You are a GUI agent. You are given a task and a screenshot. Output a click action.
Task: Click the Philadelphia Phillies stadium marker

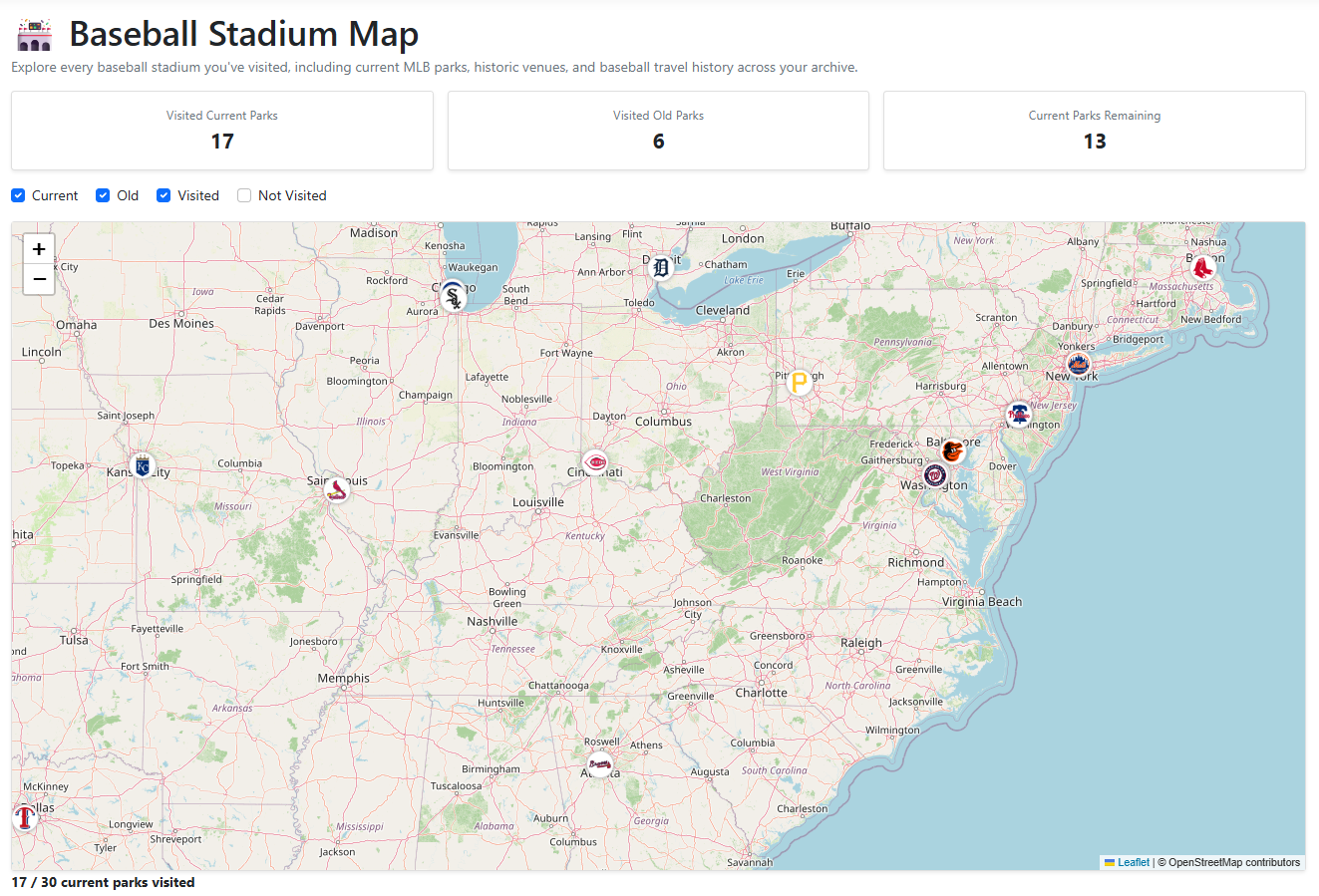tap(1018, 415)
